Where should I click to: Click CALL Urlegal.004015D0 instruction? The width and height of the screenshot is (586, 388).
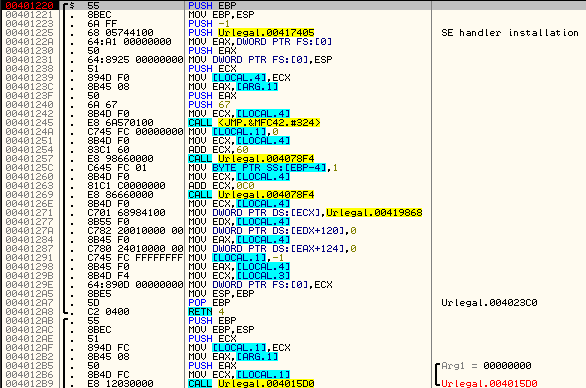pos(251,384)
